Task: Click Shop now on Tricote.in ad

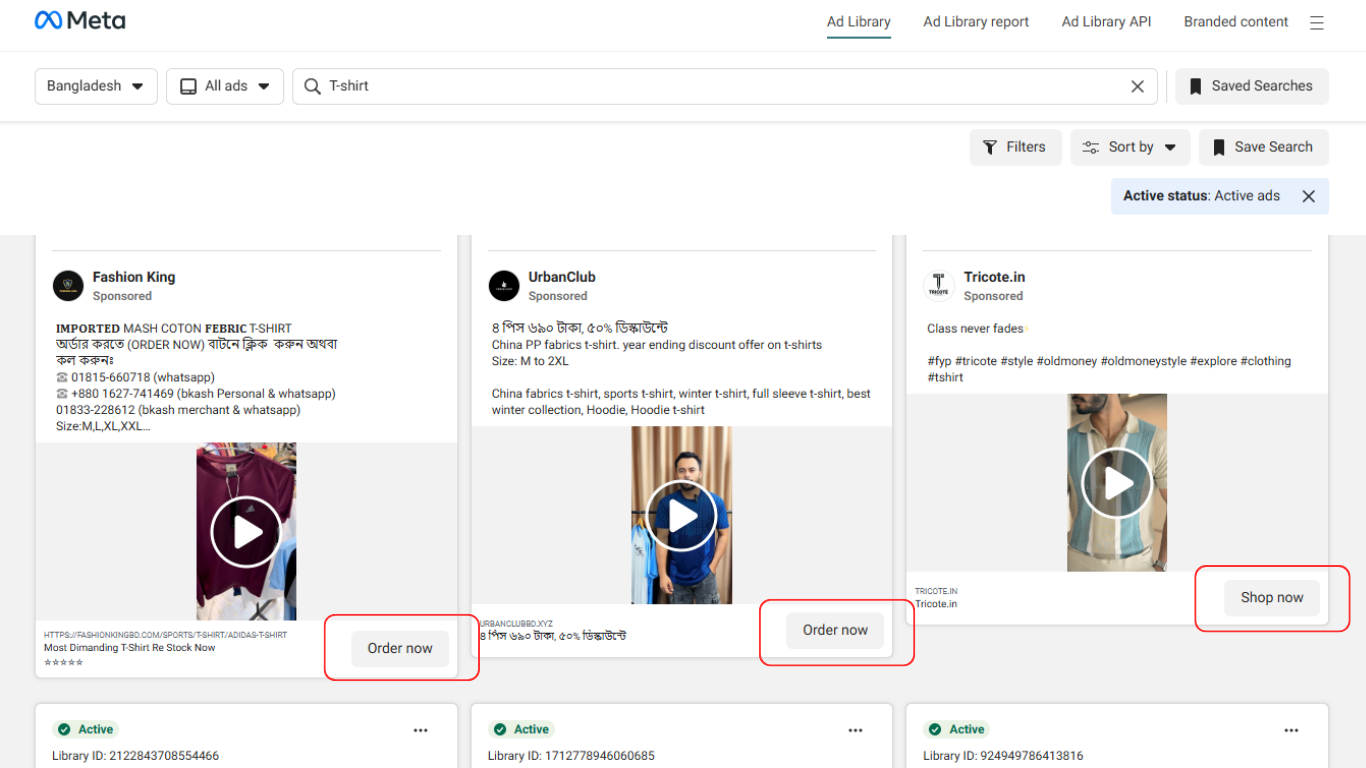Action: [1271, 598]
